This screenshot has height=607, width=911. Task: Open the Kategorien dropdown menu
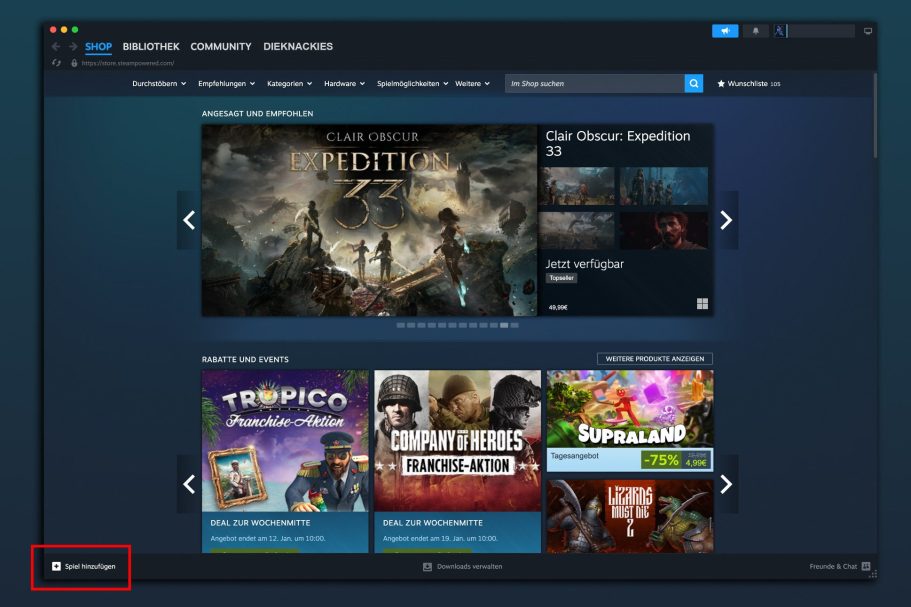click(289, 84)
